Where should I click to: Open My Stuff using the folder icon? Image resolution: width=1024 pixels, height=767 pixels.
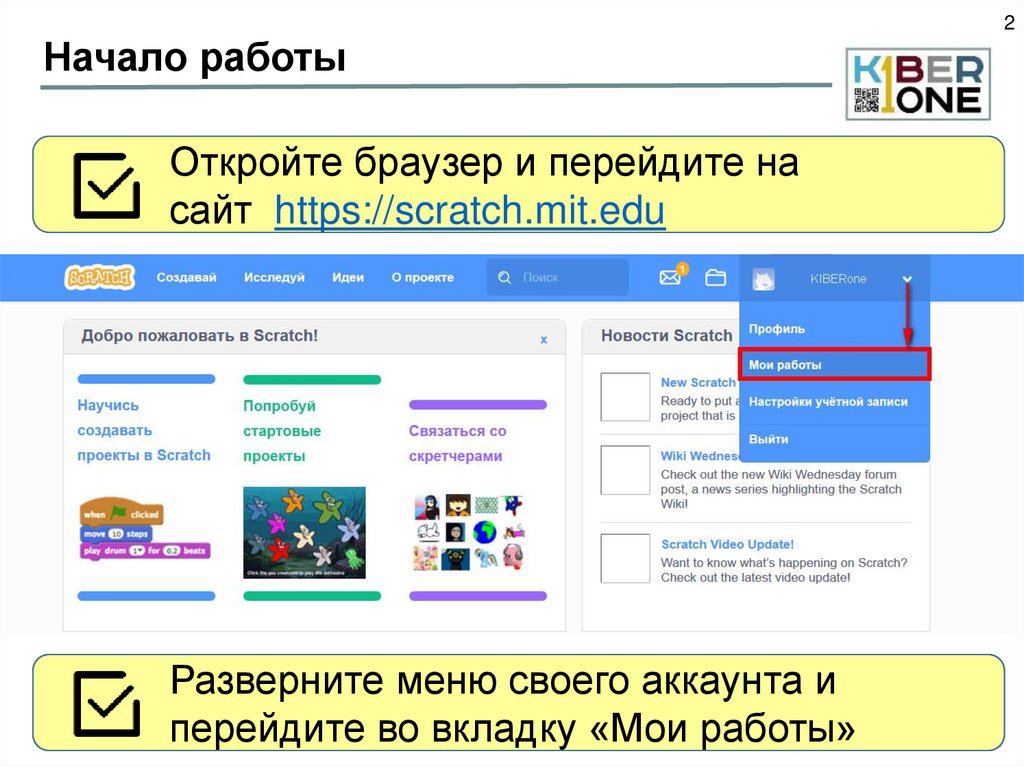tap(715, 277)
